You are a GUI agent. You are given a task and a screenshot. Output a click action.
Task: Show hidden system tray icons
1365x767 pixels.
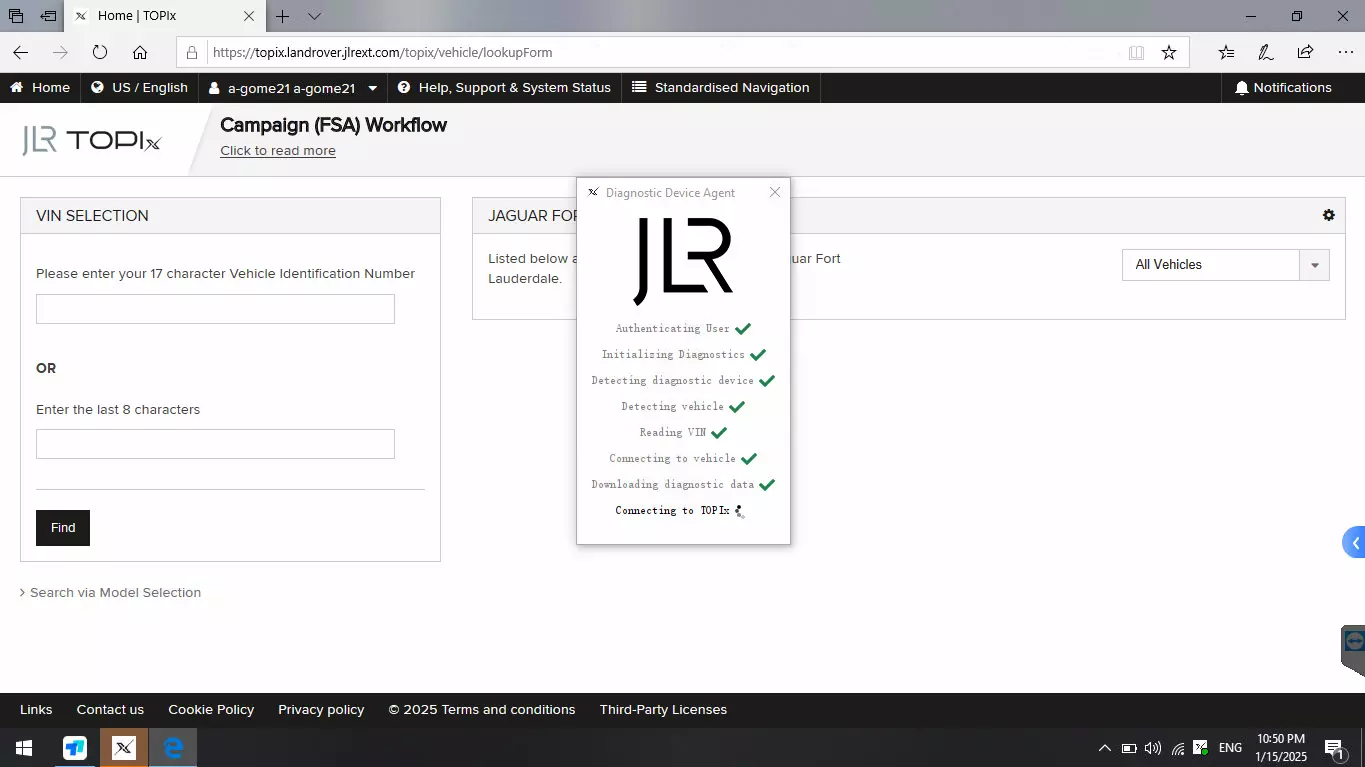tap(1105, 748)
